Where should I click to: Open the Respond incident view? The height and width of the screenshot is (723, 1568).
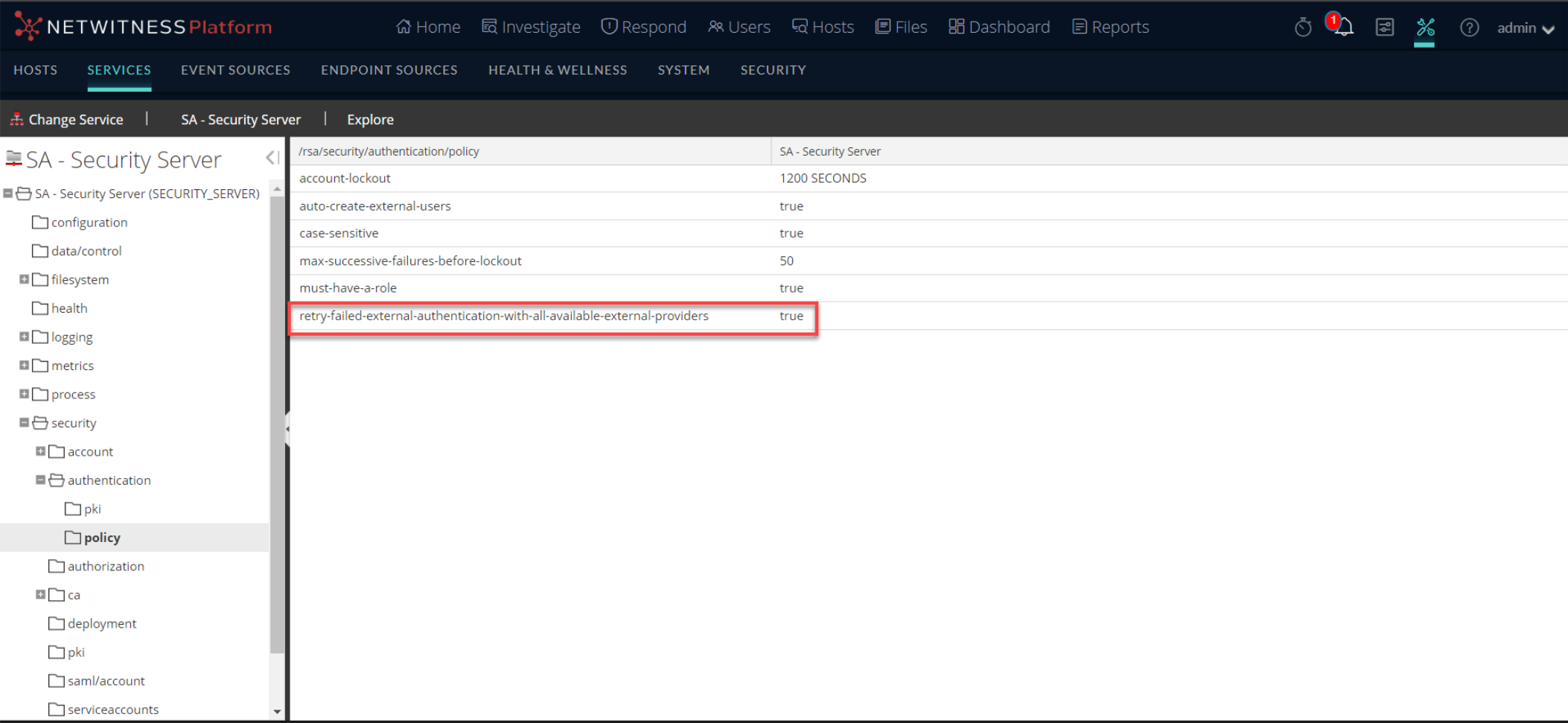(x=643, y=26)
